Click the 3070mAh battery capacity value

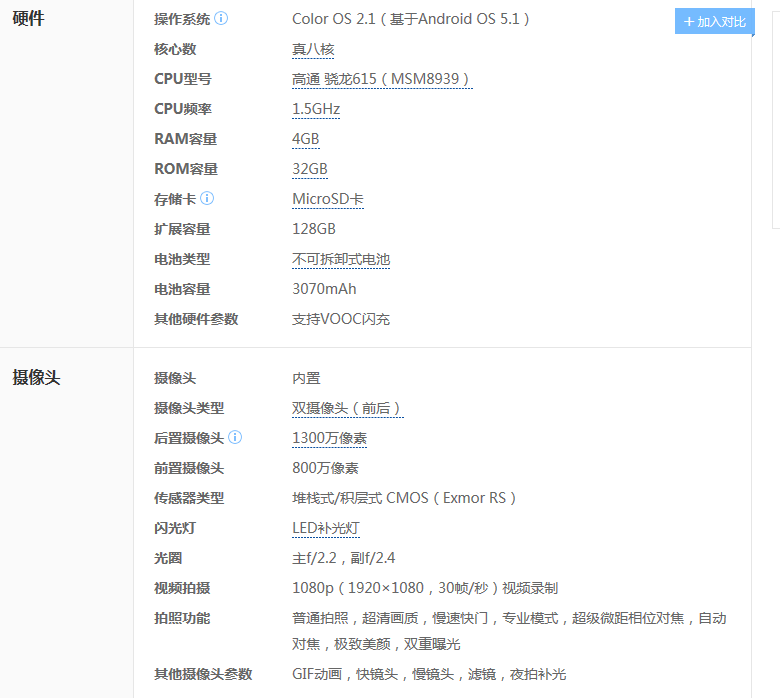[x=324, y=289]
